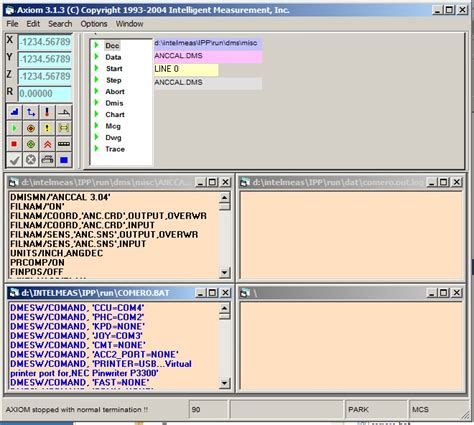Click the green arrow beside Data
This screenshot has height=425, width=474.
96,56
